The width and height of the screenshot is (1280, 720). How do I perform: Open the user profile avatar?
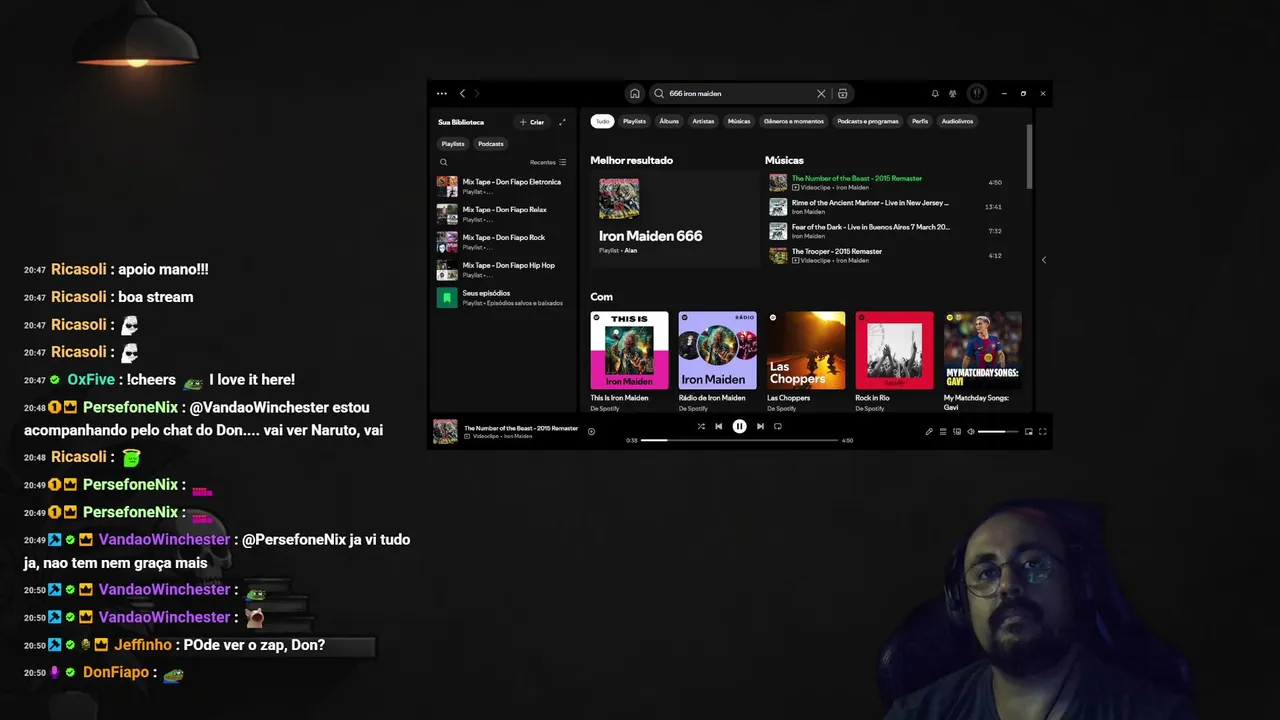[977, 93]
